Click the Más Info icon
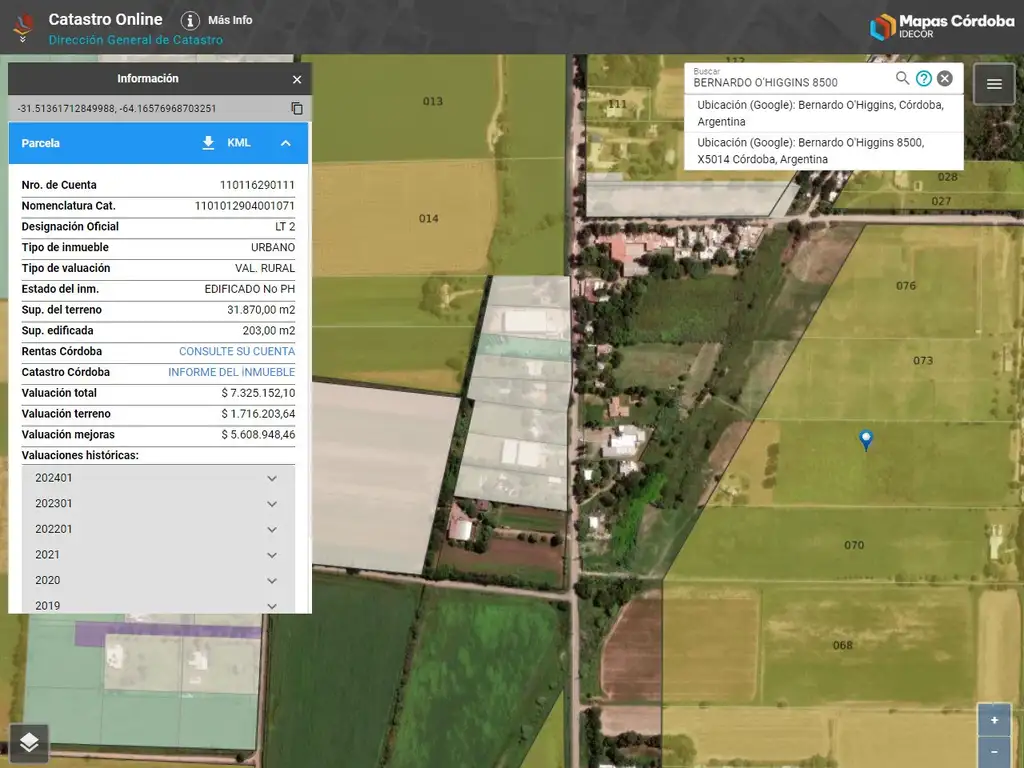The height and width of the screenshot is (768, 1024). (x=190, y=20)
